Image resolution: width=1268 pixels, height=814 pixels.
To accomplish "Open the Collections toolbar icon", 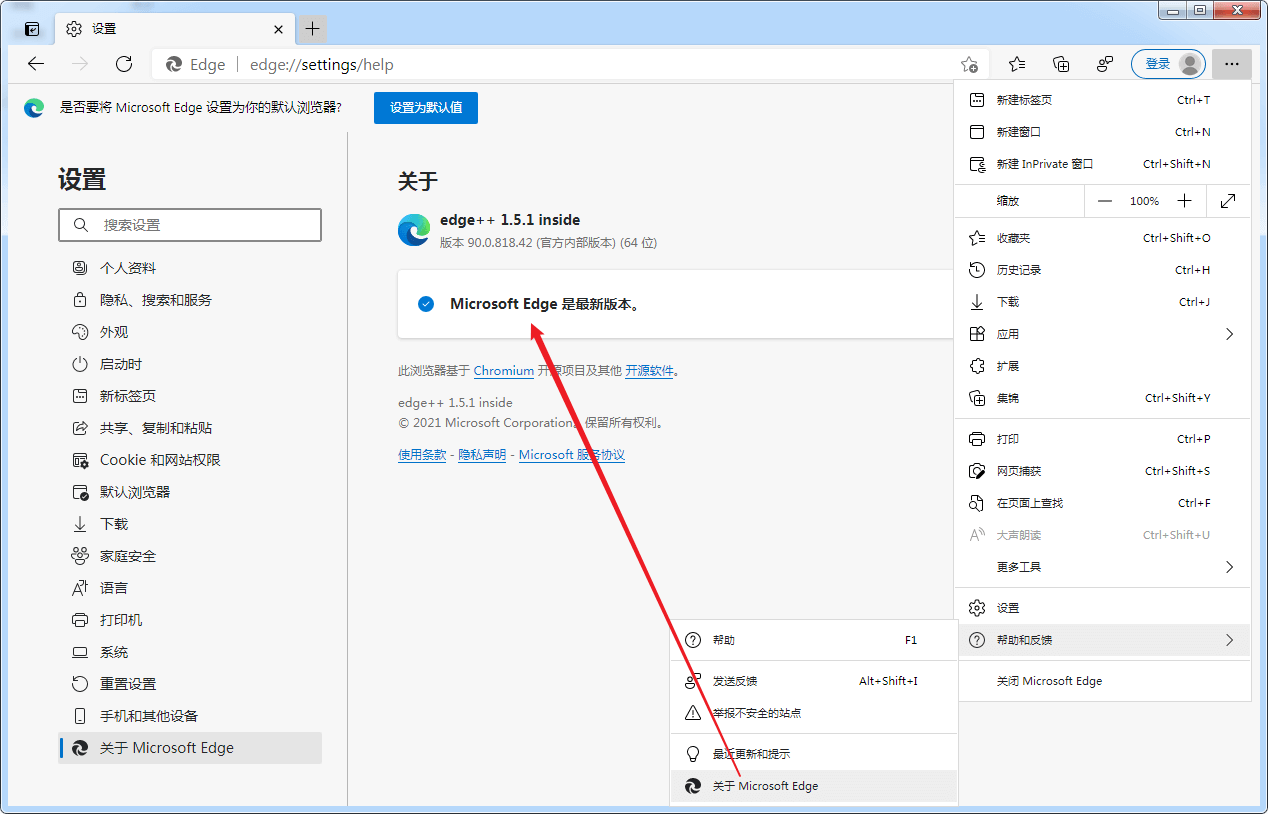I will pyautogui.click(x=1061, y=64).
